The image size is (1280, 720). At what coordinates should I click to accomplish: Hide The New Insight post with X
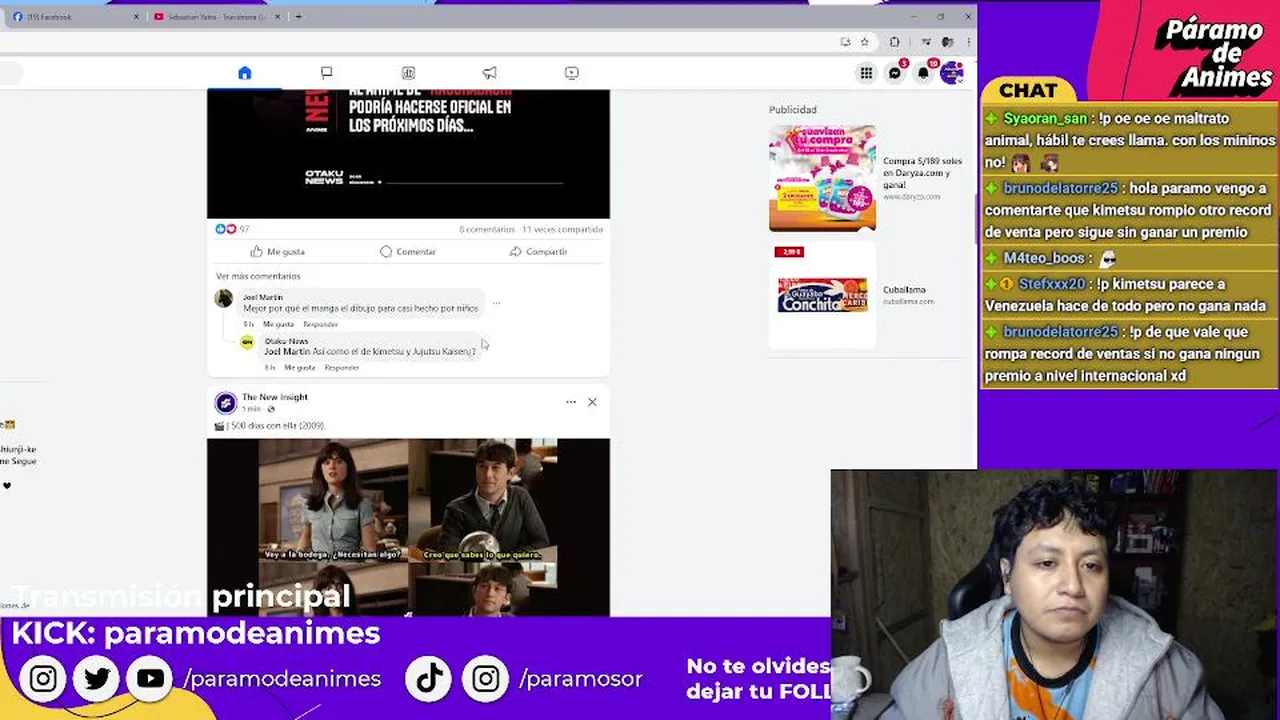tap(592, 402)
